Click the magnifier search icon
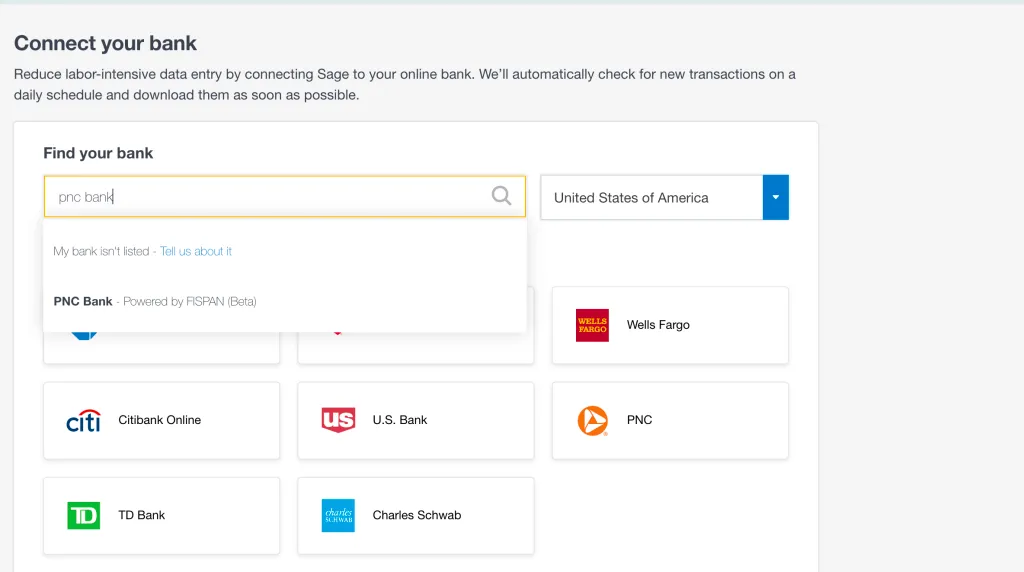The width and height of the screenshot is (1024, 572). tap(501, 196)
